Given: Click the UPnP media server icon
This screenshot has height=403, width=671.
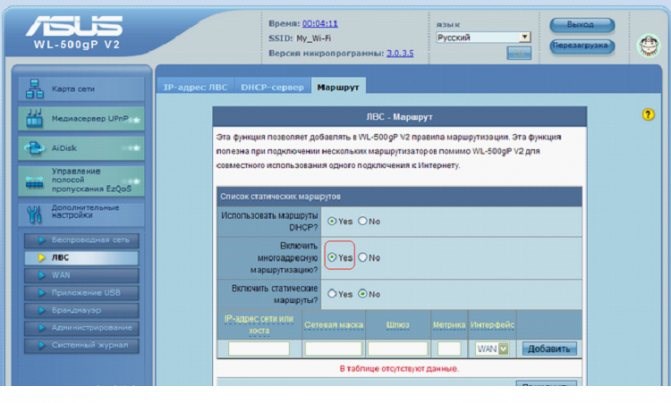Looking at the screenshot, I should pos(35,119).
